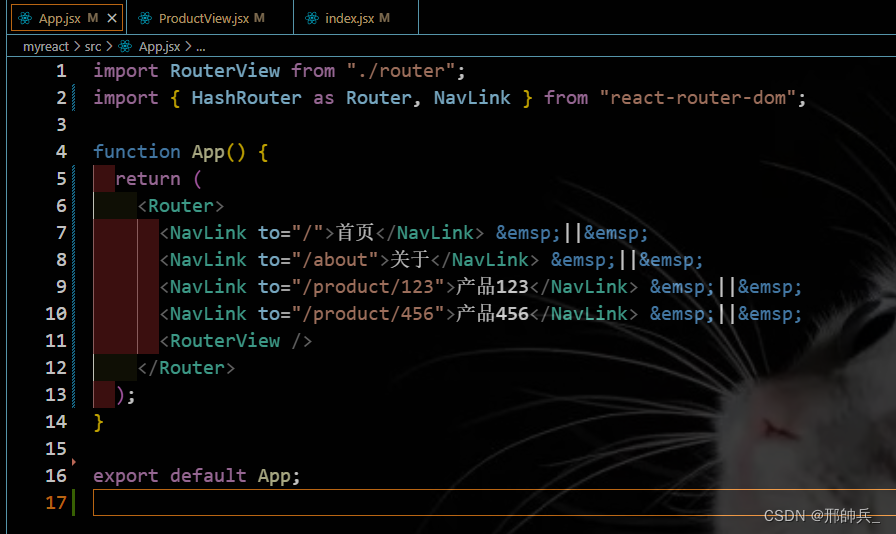
Task: Place cursor on RouterView import name
Action: click(x=225, y=71)
